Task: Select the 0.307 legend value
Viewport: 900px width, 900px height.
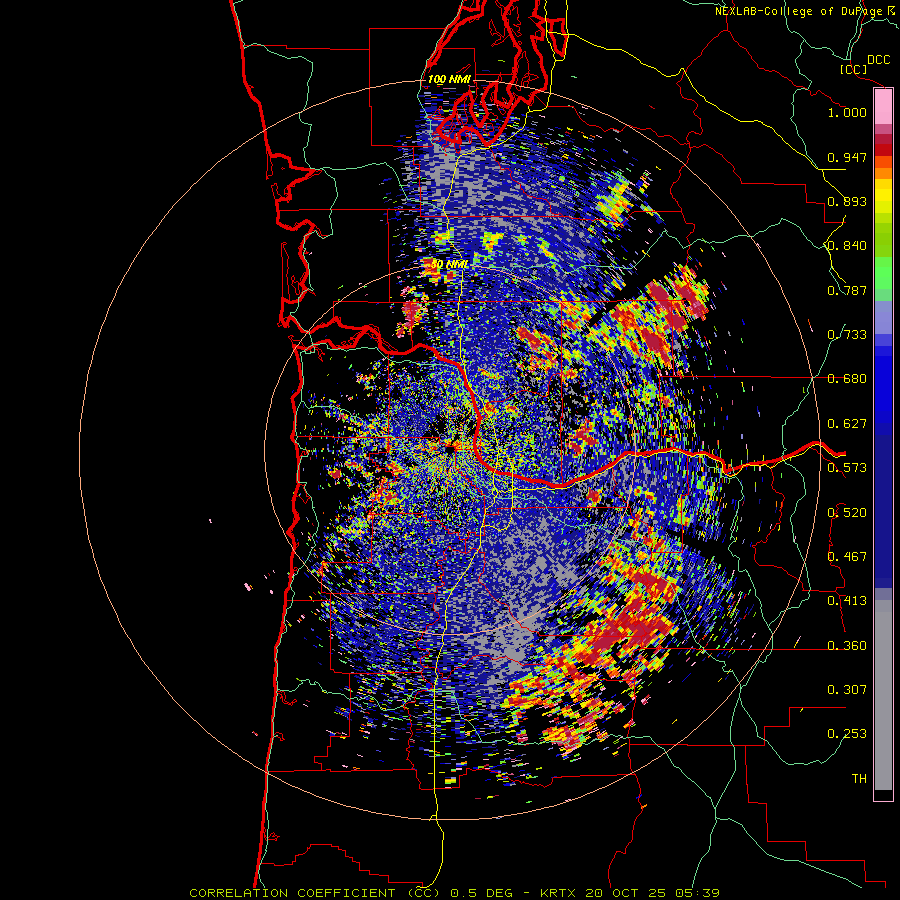Action: click(847, 690)
